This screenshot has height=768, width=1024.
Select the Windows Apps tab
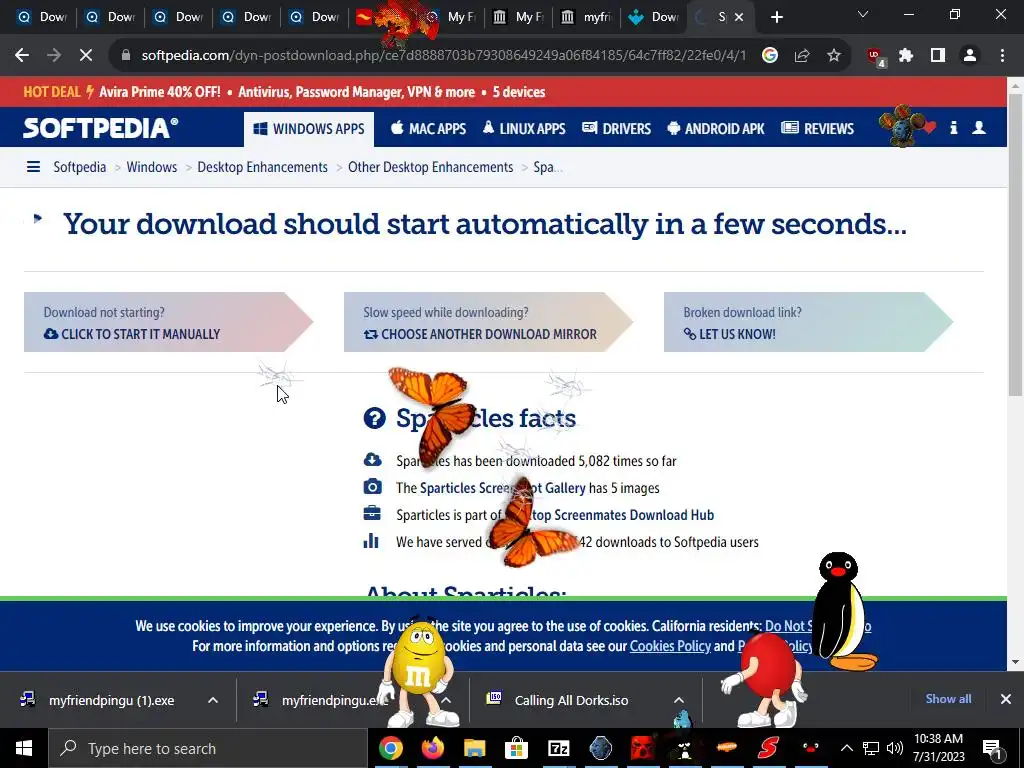pos(309,129)
